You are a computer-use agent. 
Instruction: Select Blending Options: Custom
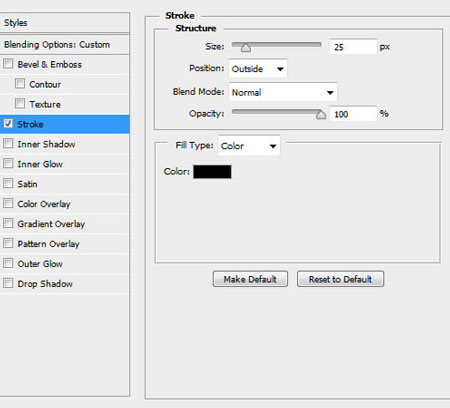(x=64, y=44)
